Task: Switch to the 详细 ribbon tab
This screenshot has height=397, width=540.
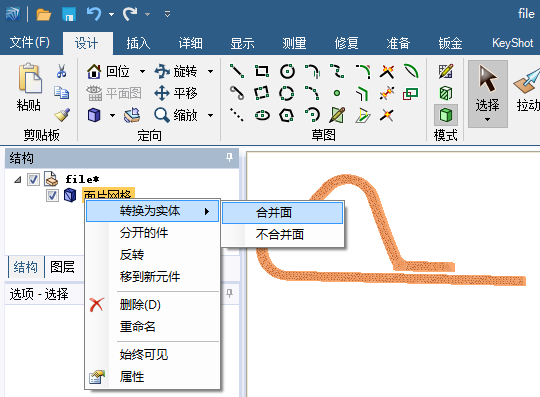Action: click(x=190, y=43)
